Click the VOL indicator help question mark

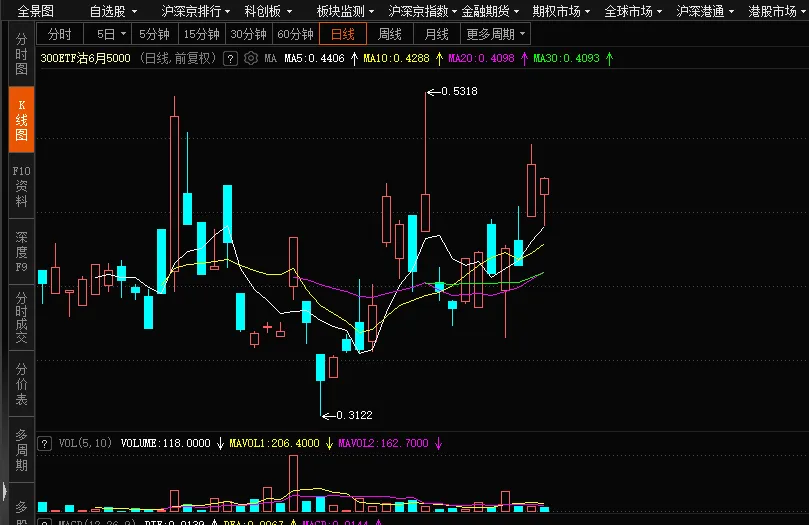coord(45,444)
